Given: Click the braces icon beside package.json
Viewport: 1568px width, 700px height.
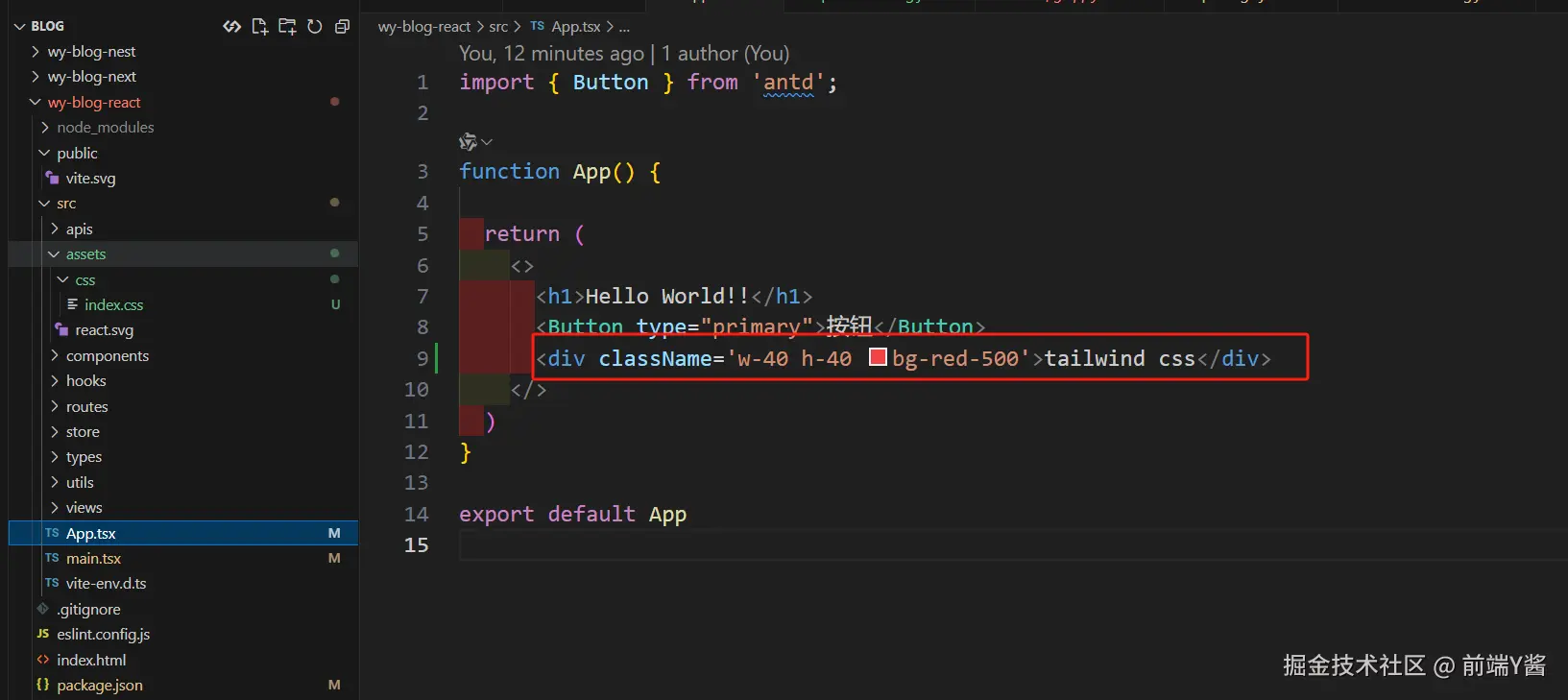Looking at the screenshot, I should tap(43, 685).
